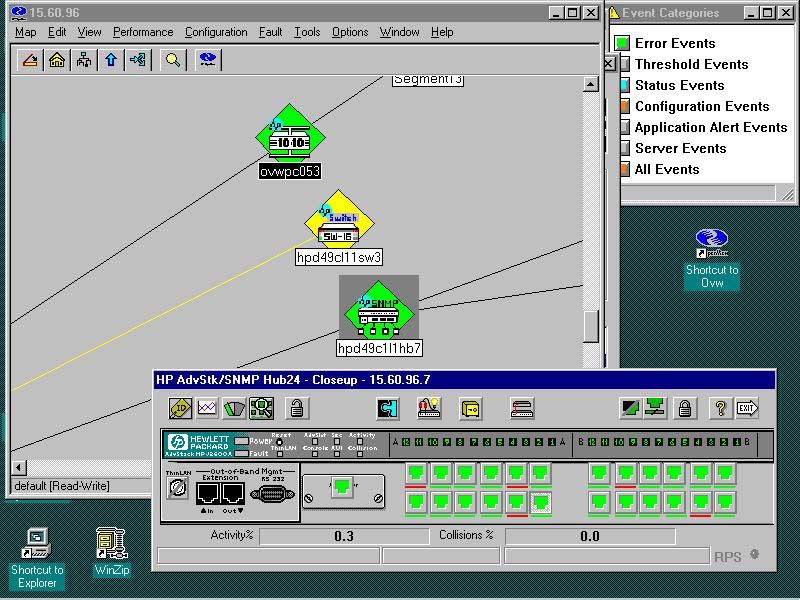Open the Window menu

pyautogui.click(x=399, y=32)
